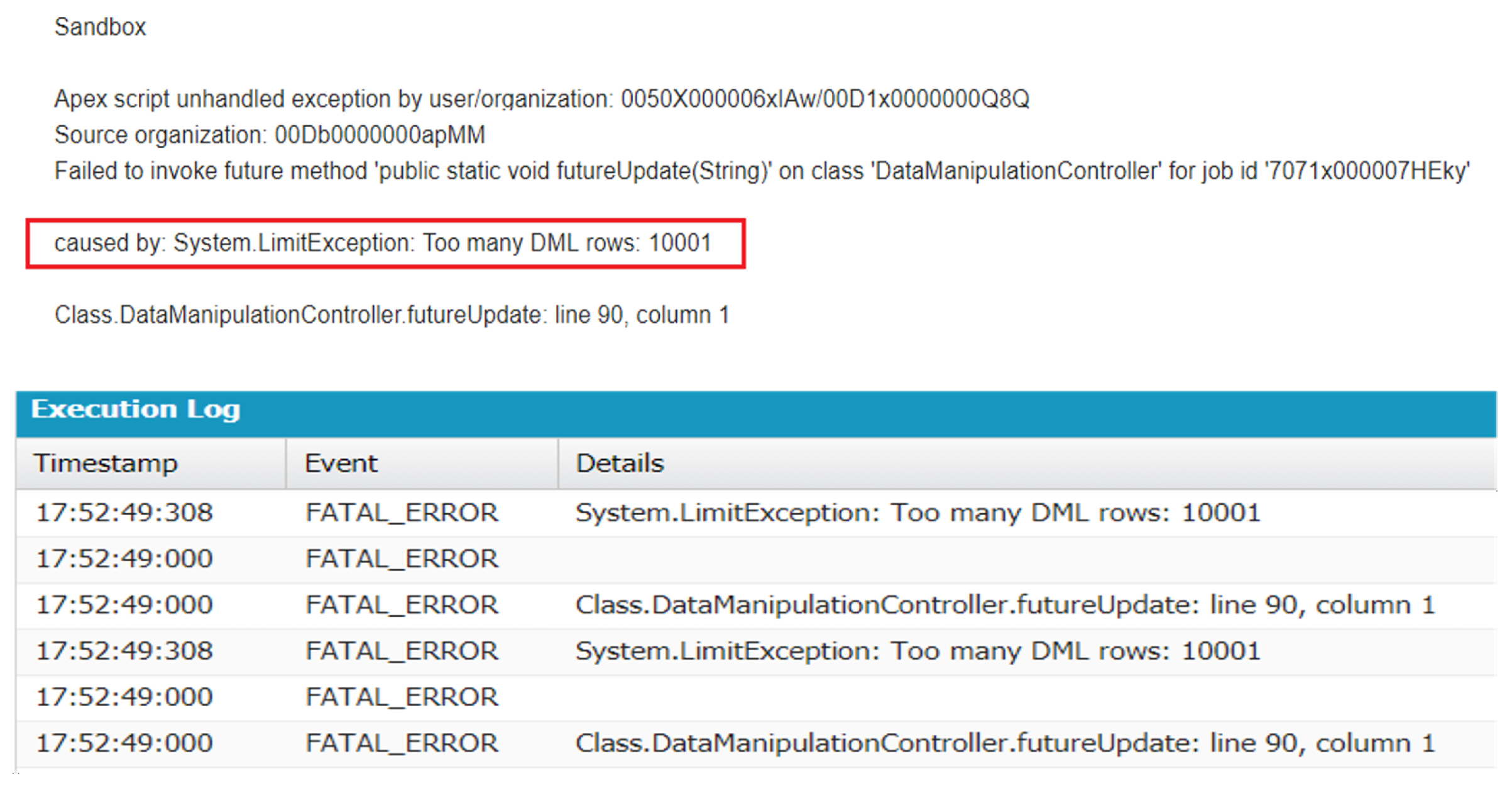Click the Event column header
This screenshot has height=786, width=1512.
pos(341,463)
